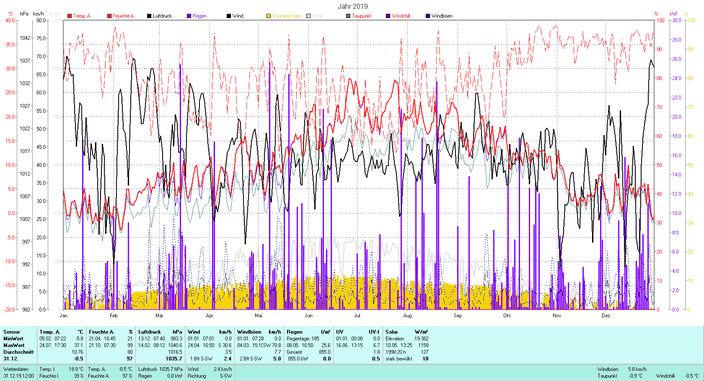704x381 pixels.
Task: Select the 'Taupunkt' legend label
Action: 362,16
